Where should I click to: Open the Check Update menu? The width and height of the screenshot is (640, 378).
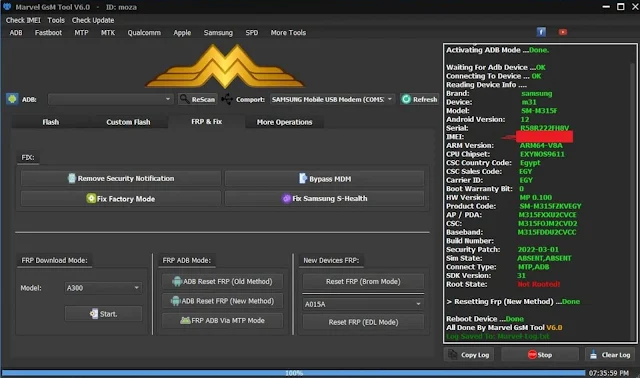(93, 20)
